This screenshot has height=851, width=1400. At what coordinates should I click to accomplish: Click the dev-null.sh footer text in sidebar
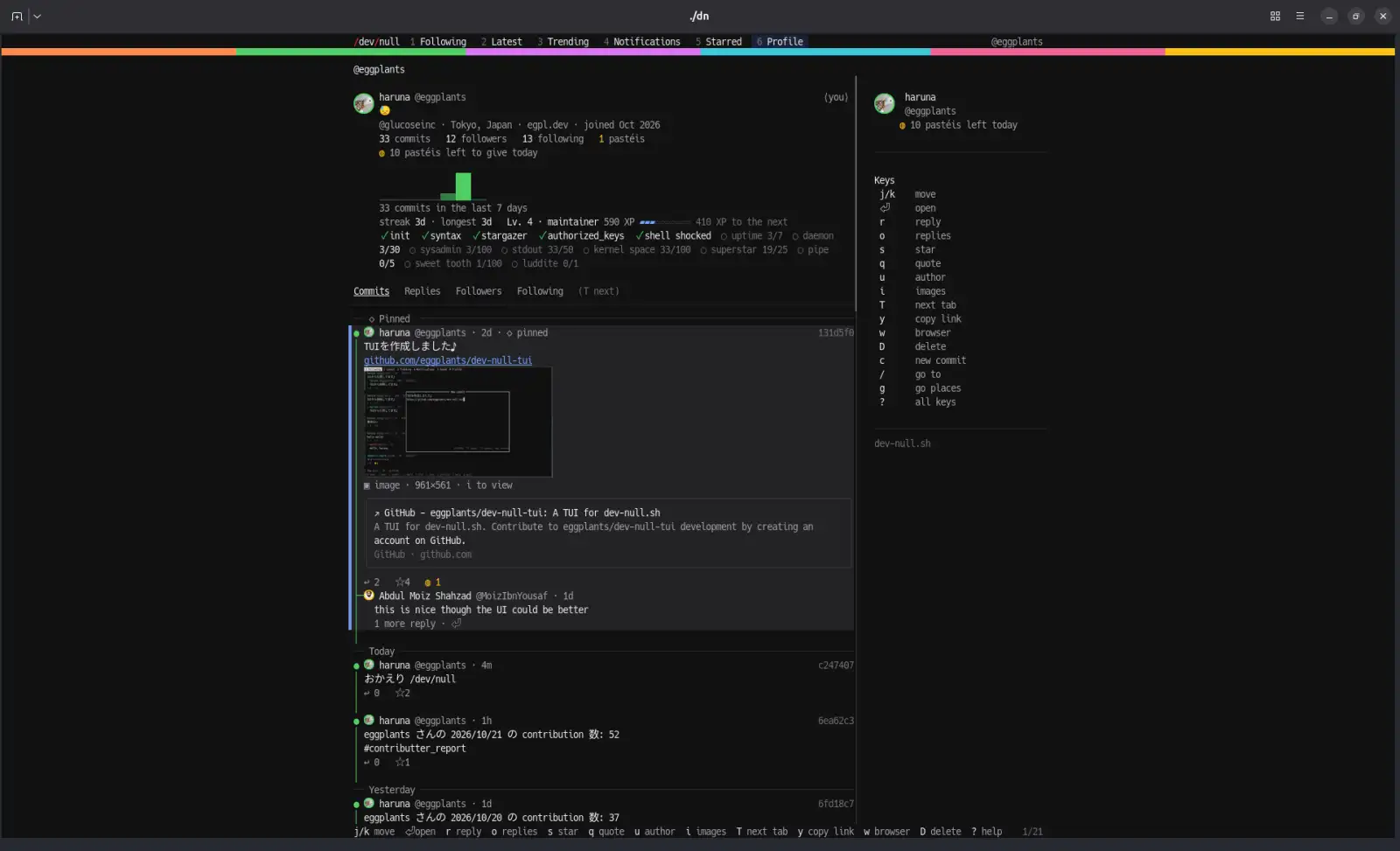tap(902, 444)
